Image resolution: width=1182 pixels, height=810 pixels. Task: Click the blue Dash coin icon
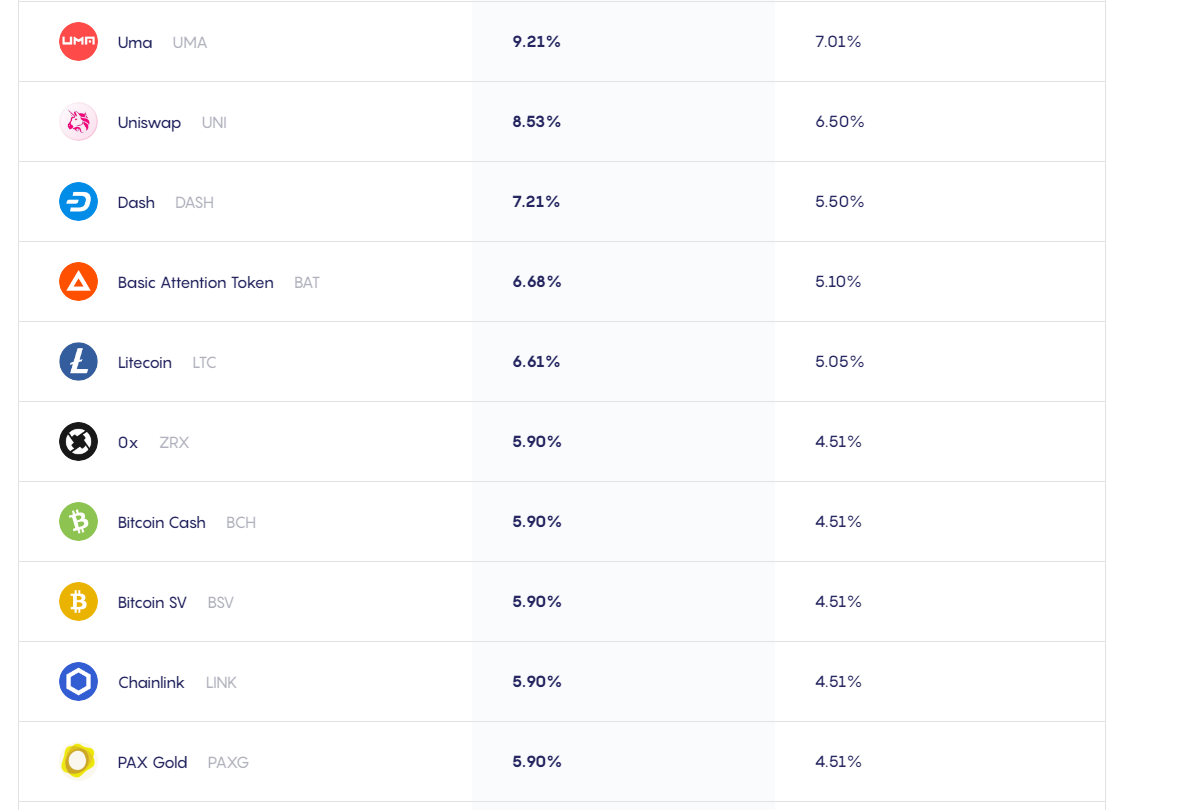click(78, 201)
